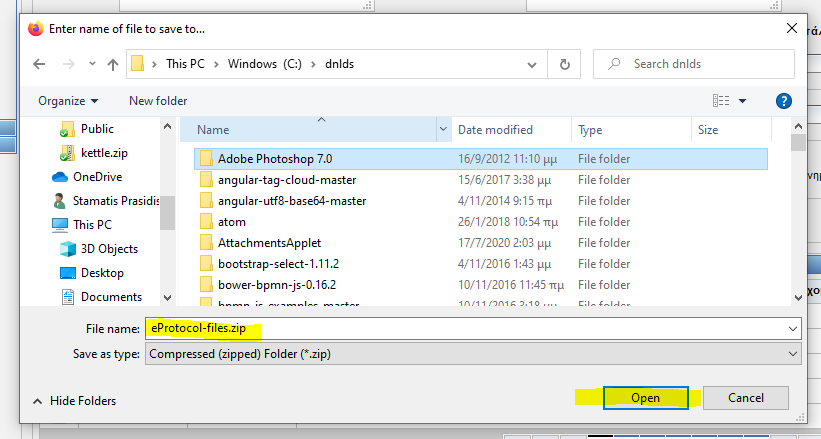Click the Adobe Photoshop 7.0 folder icon

(x=206, y=158)
